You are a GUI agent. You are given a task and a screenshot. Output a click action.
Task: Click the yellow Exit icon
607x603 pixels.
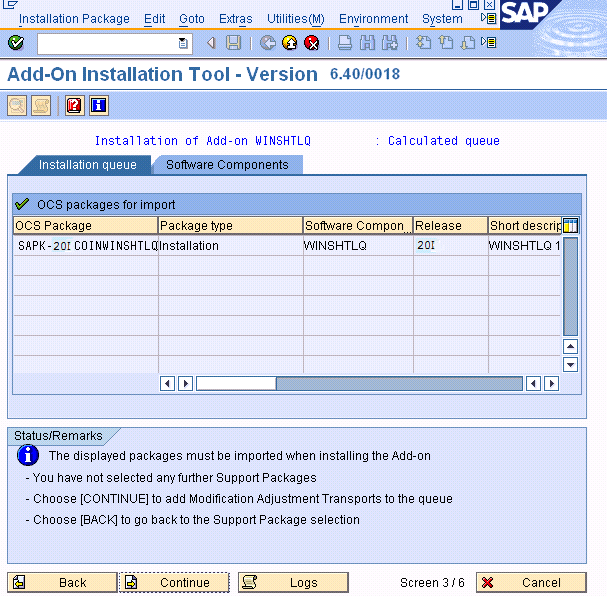coord(290,43)
